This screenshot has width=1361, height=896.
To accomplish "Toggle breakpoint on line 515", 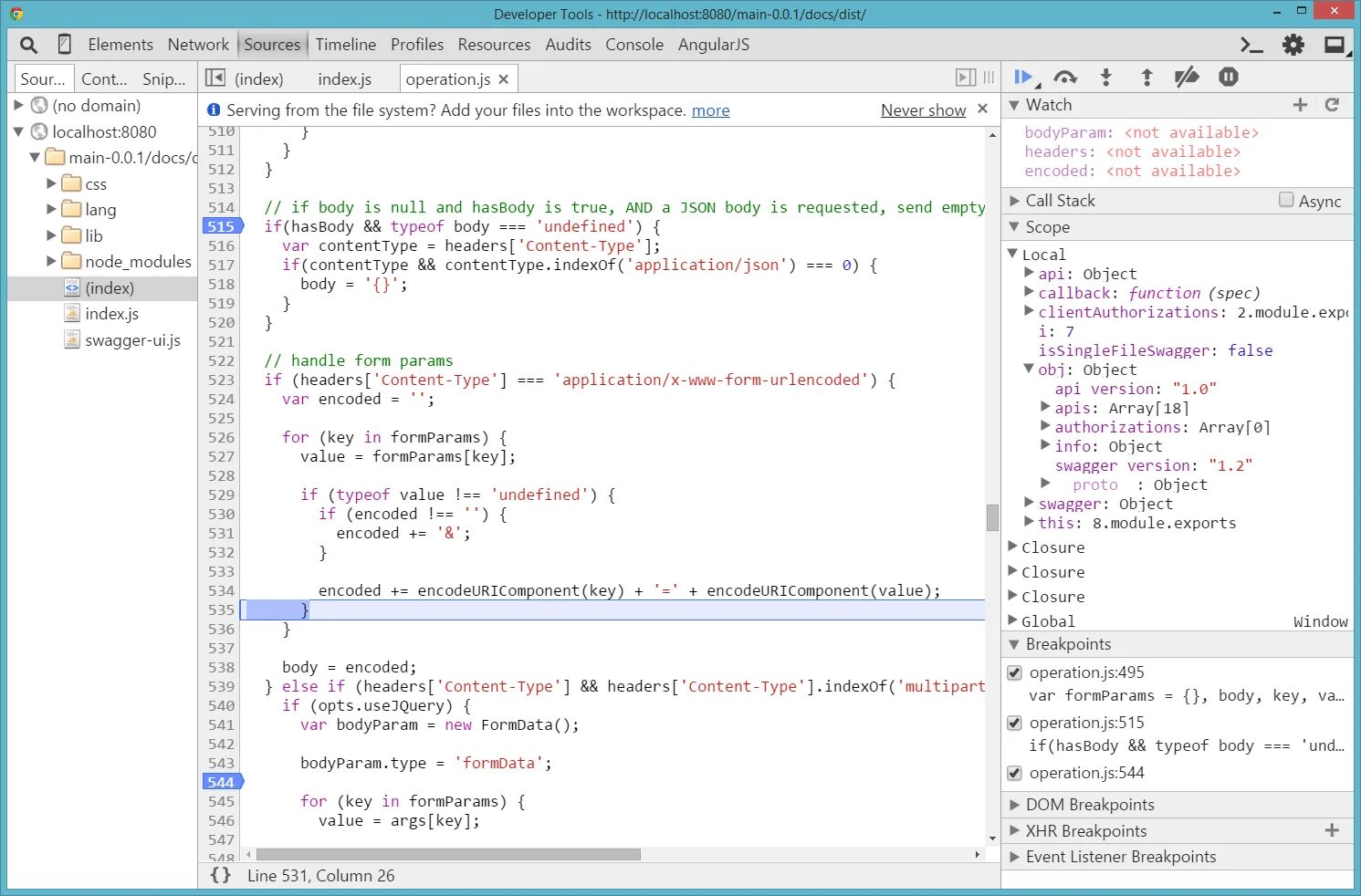I will 221,226.
